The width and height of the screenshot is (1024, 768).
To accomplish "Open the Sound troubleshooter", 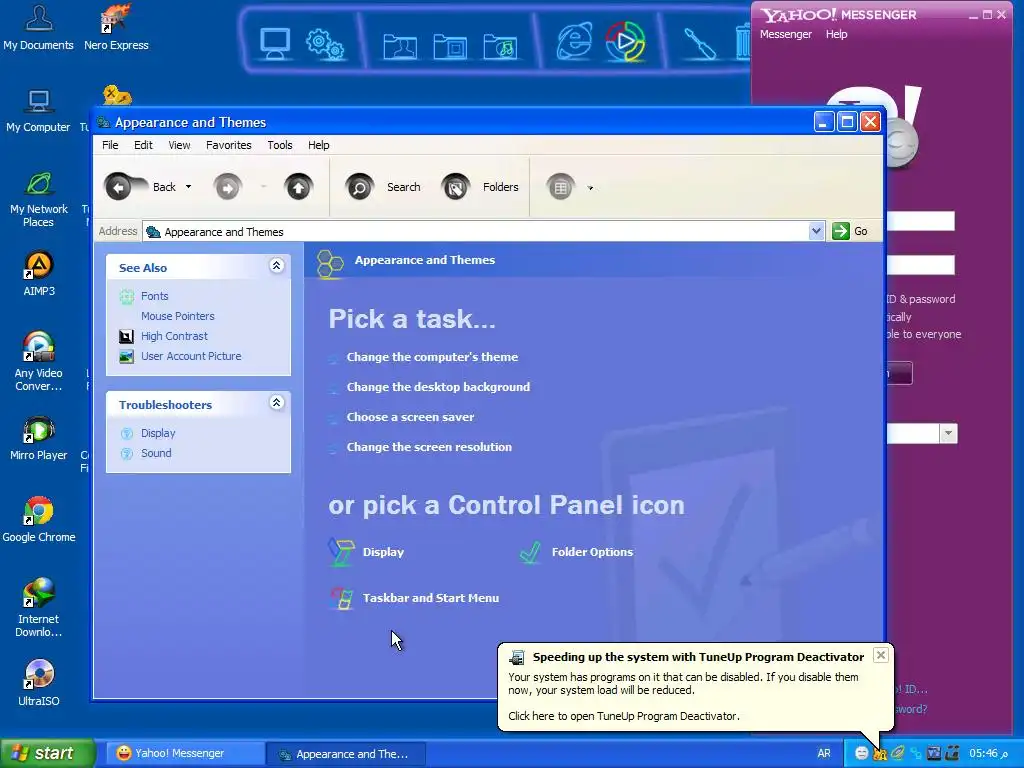I will [156, 453].
